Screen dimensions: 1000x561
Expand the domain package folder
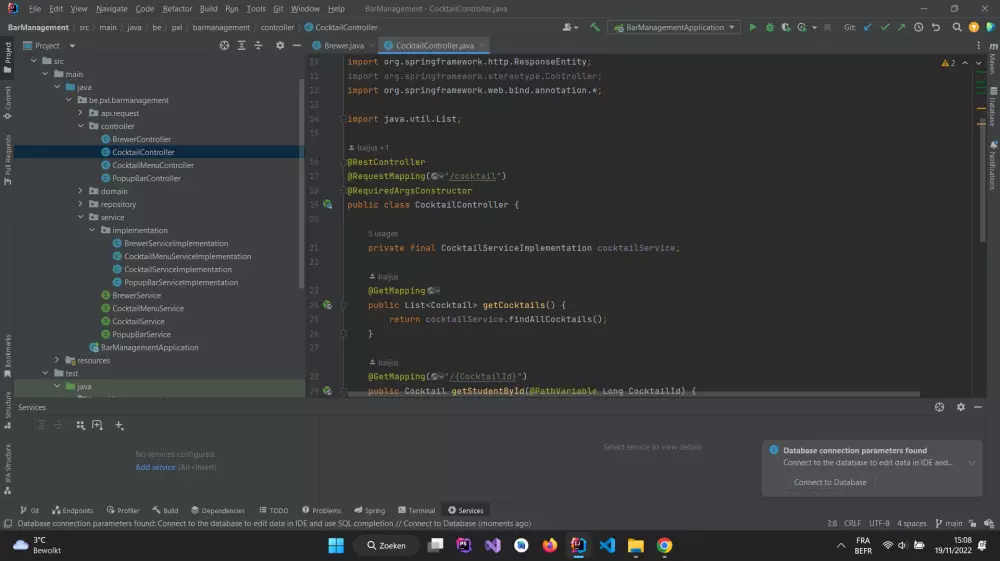81,191
